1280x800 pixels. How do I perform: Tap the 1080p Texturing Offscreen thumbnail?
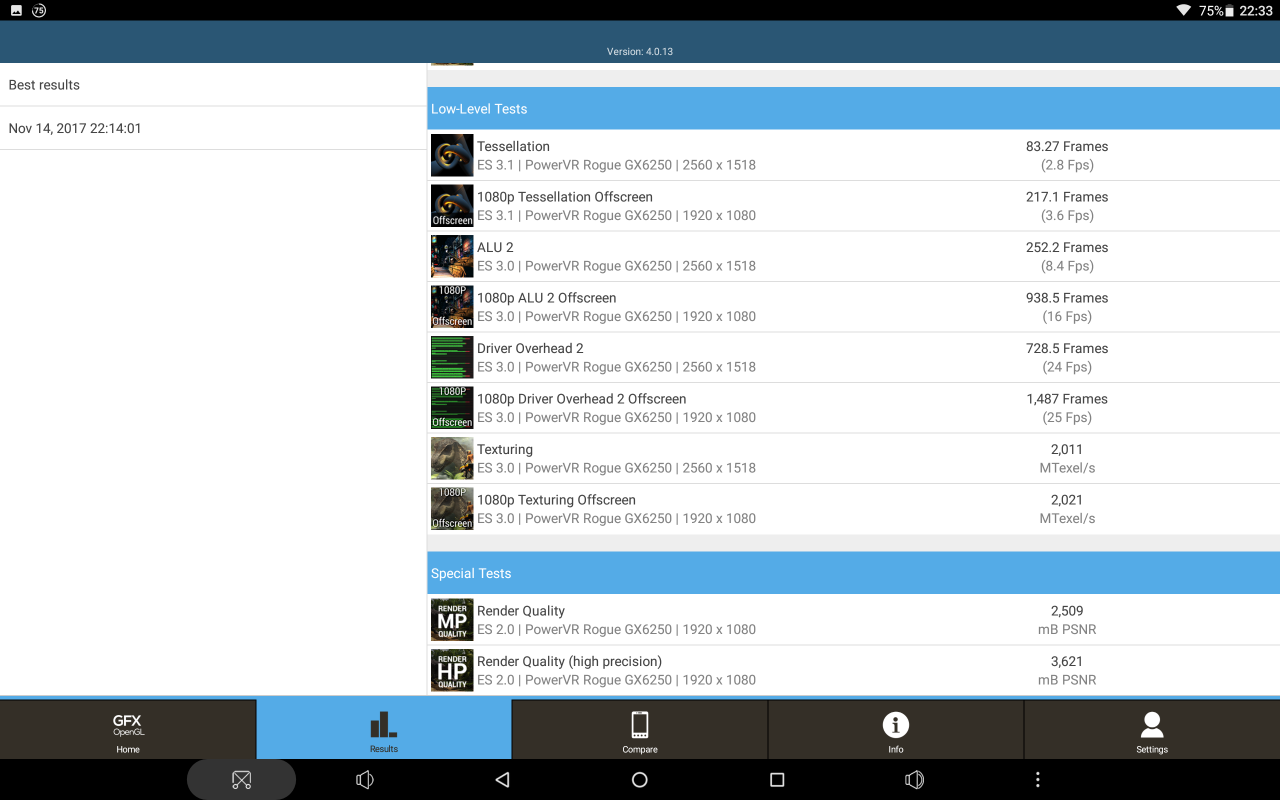tap(452, 509)
